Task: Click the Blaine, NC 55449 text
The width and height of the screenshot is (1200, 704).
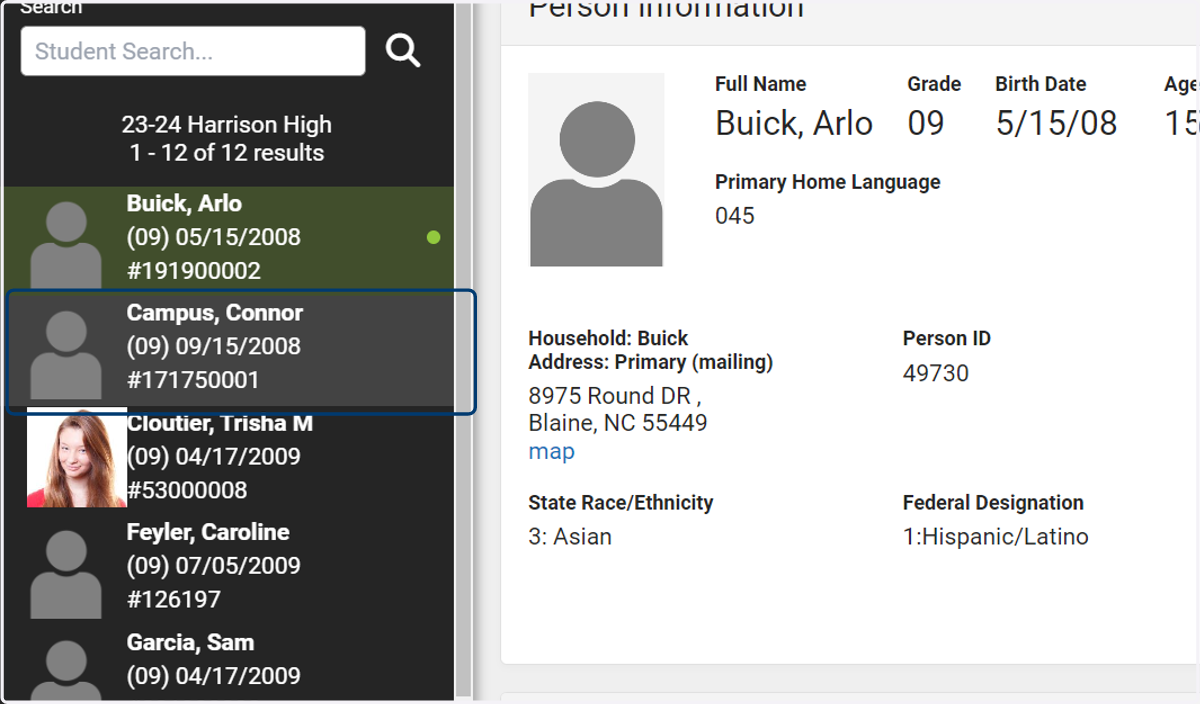Action: tap(618, 423)
